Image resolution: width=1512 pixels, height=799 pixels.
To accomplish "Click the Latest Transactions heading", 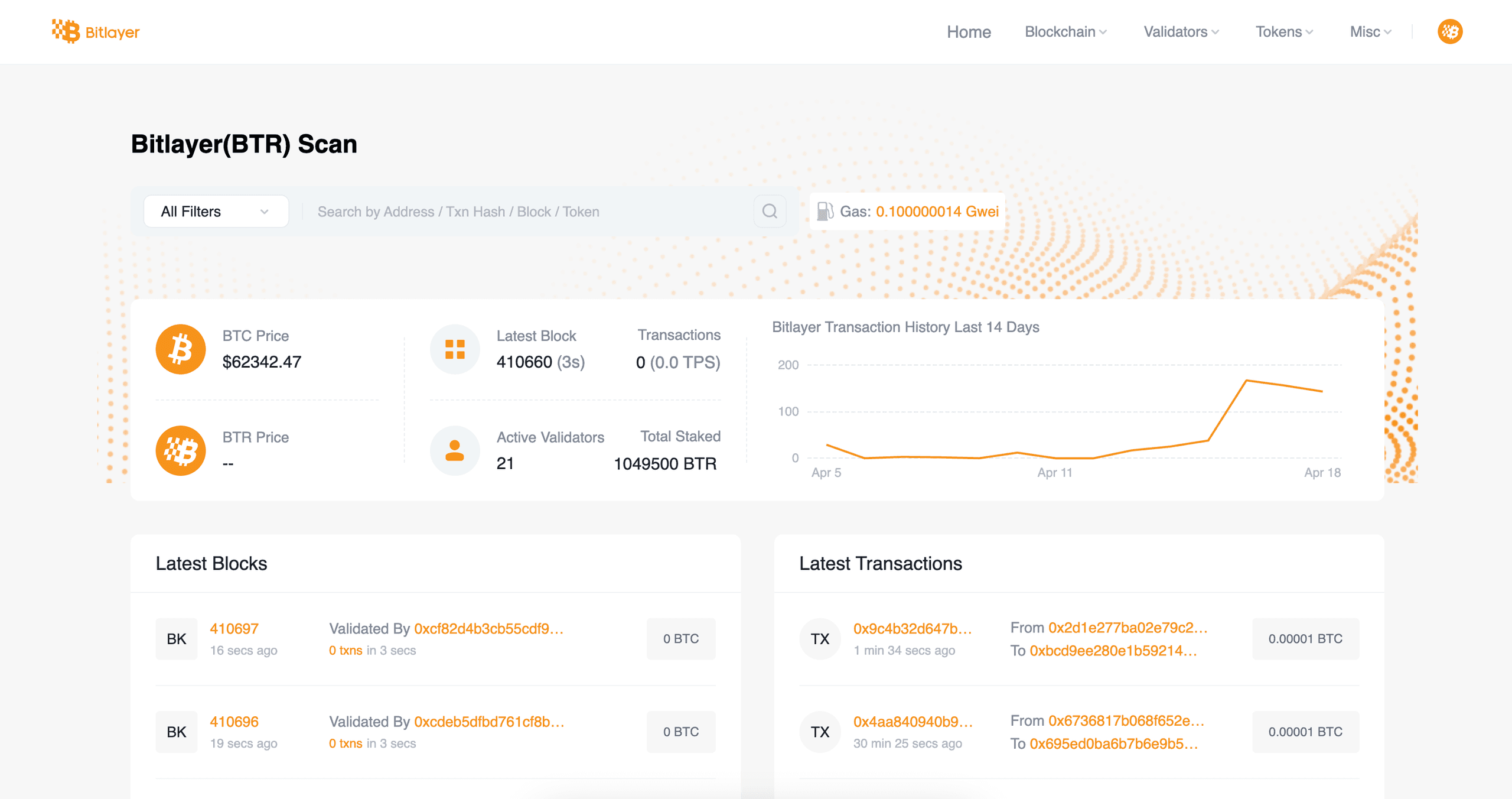I will pyautogui.click(x=881, y=563).
